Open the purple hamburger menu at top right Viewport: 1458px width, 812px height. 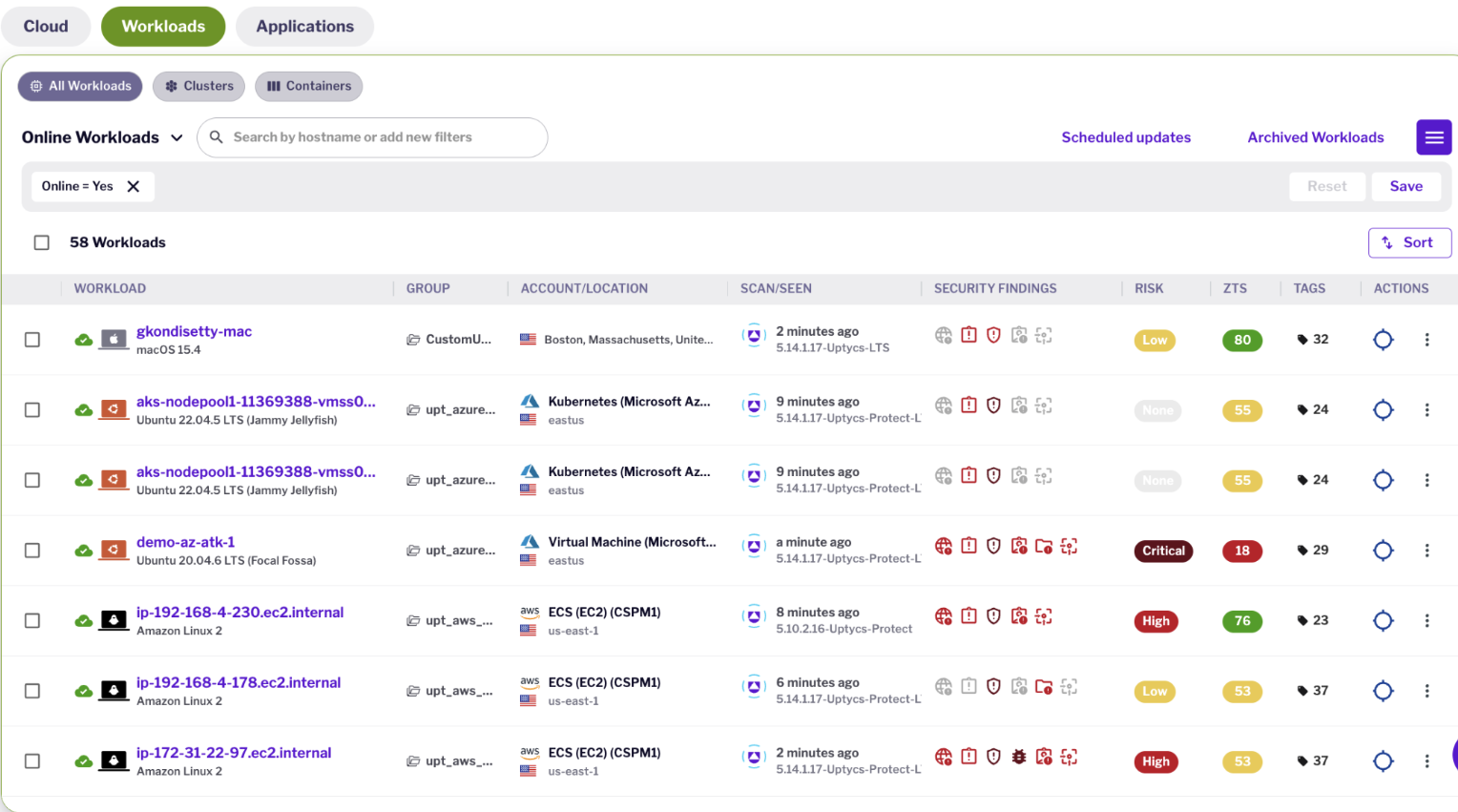[x=1434, y=136]
